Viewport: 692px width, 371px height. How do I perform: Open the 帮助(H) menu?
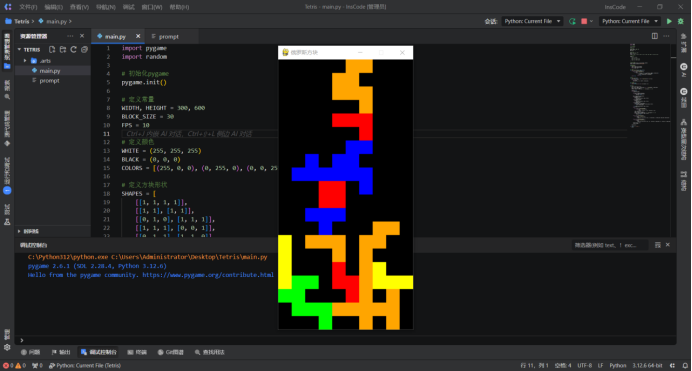coord(179,7)
